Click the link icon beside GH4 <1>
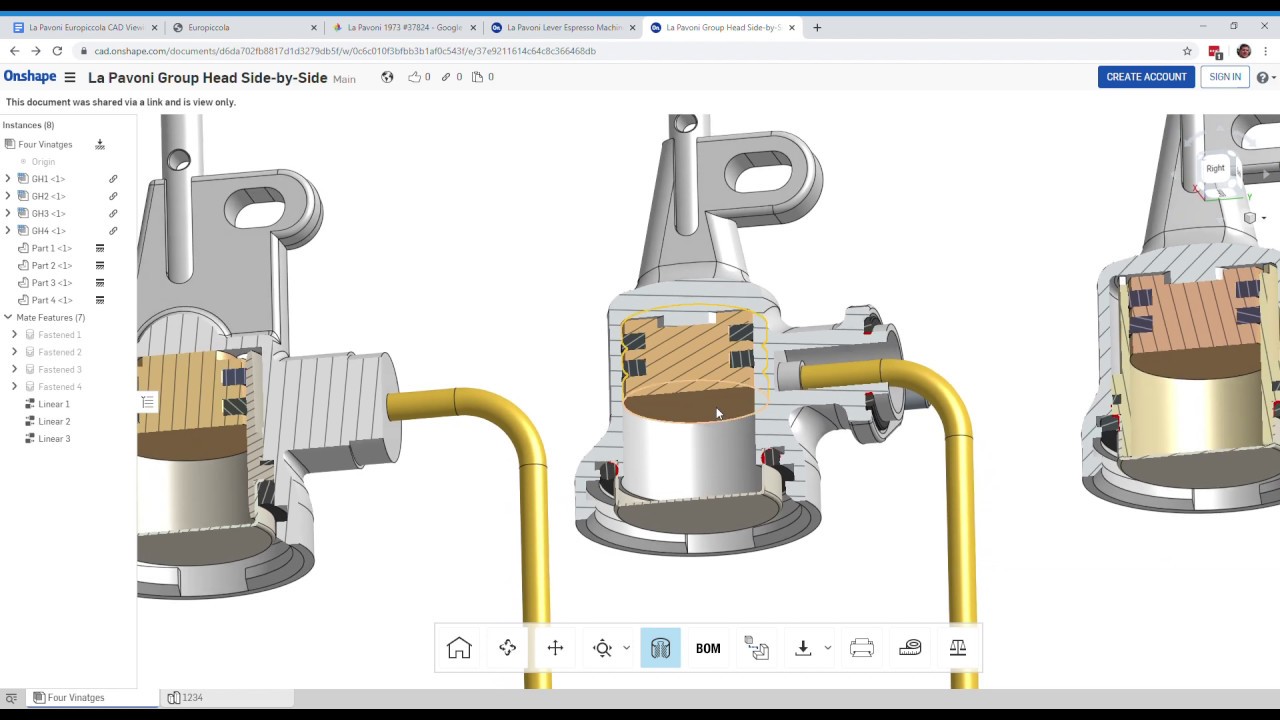 point(113,231)
